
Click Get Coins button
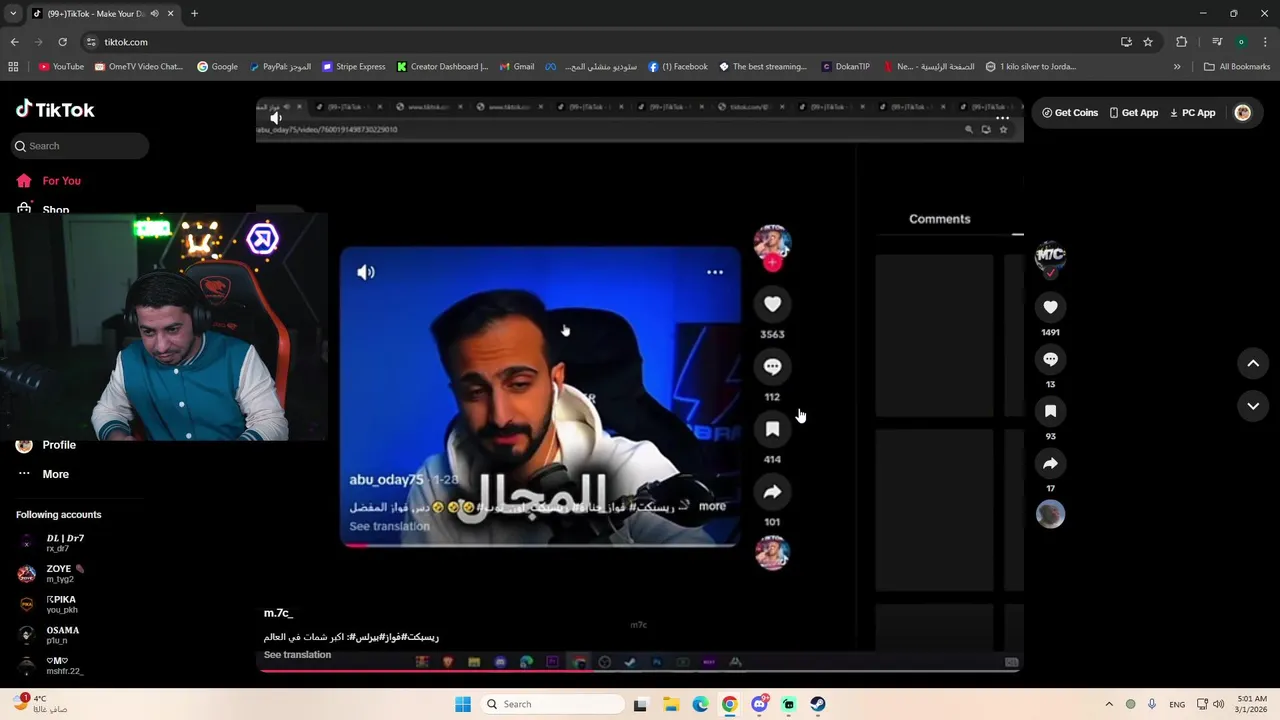point(1070,113)
